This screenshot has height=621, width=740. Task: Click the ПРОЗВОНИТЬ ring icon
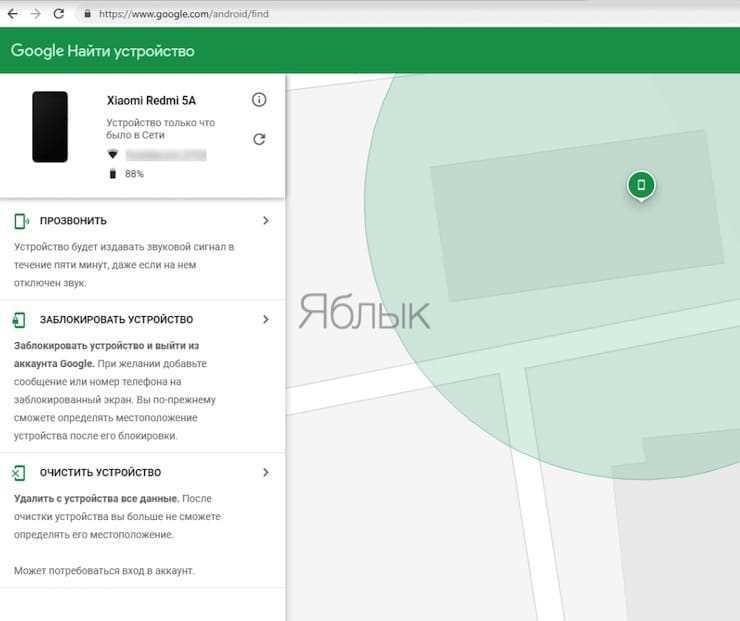(x=21, y=221)
